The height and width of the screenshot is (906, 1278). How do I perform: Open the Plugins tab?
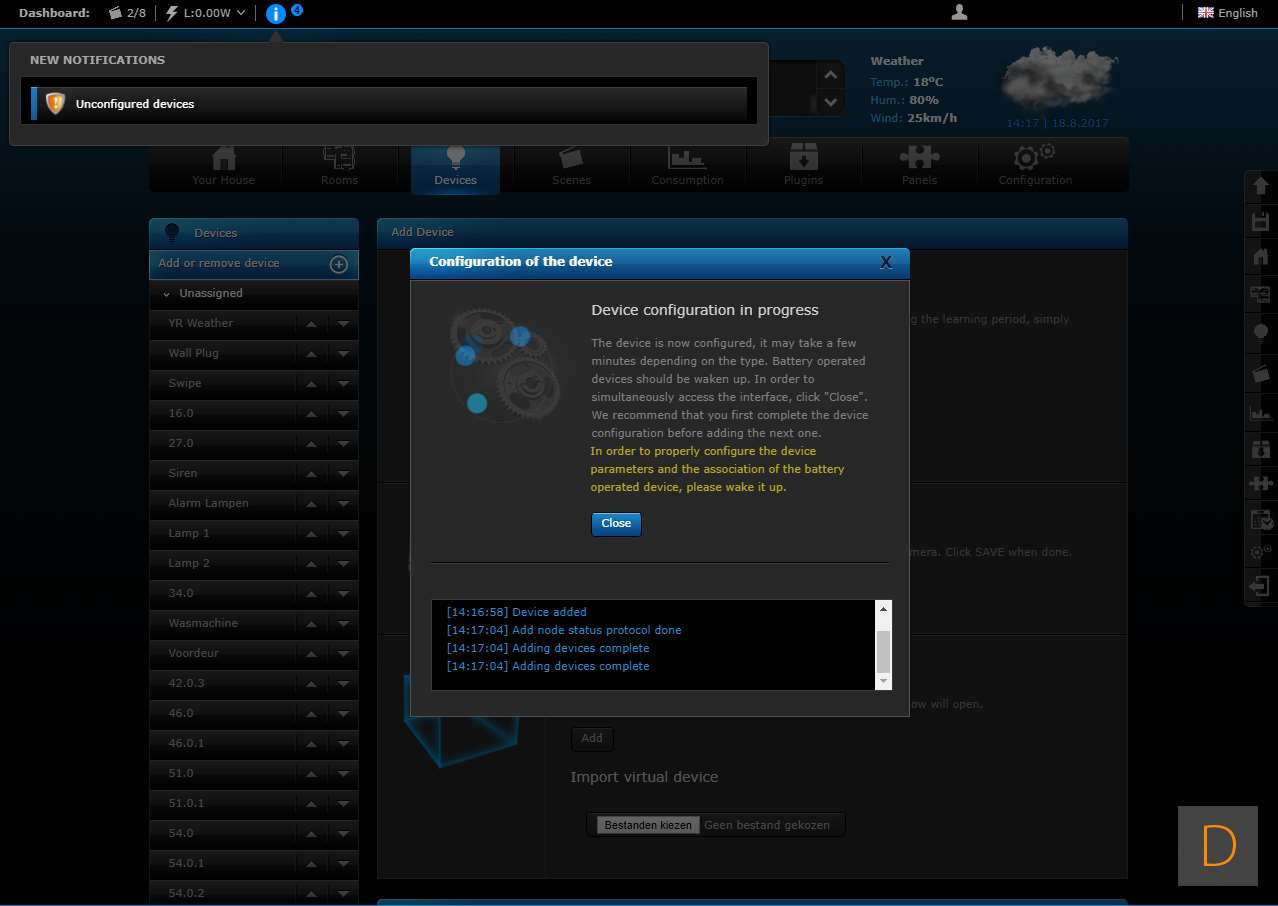click(x=803, y=166)
